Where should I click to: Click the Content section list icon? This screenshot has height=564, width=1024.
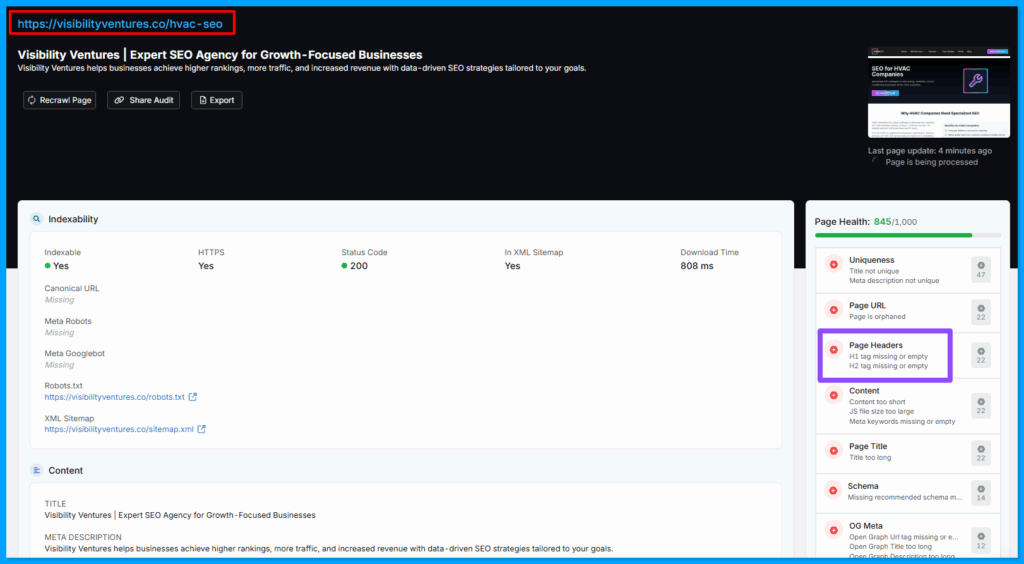(37, 471)
